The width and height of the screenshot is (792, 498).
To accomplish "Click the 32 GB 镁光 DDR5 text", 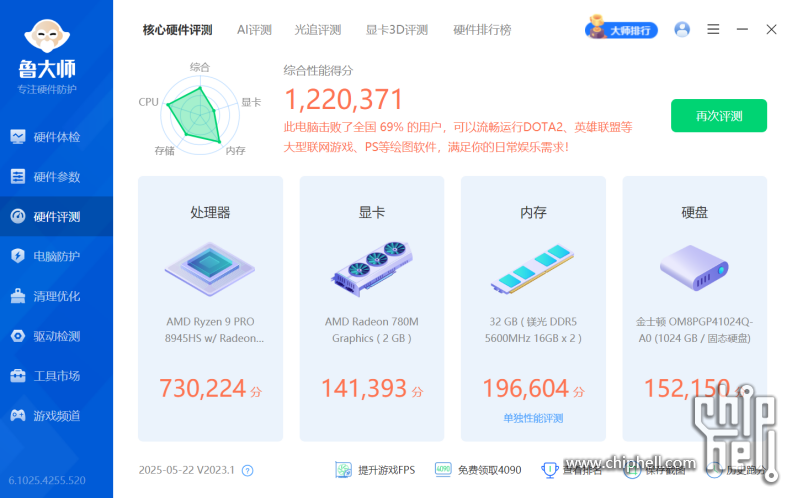I will [x=533, y=330].
